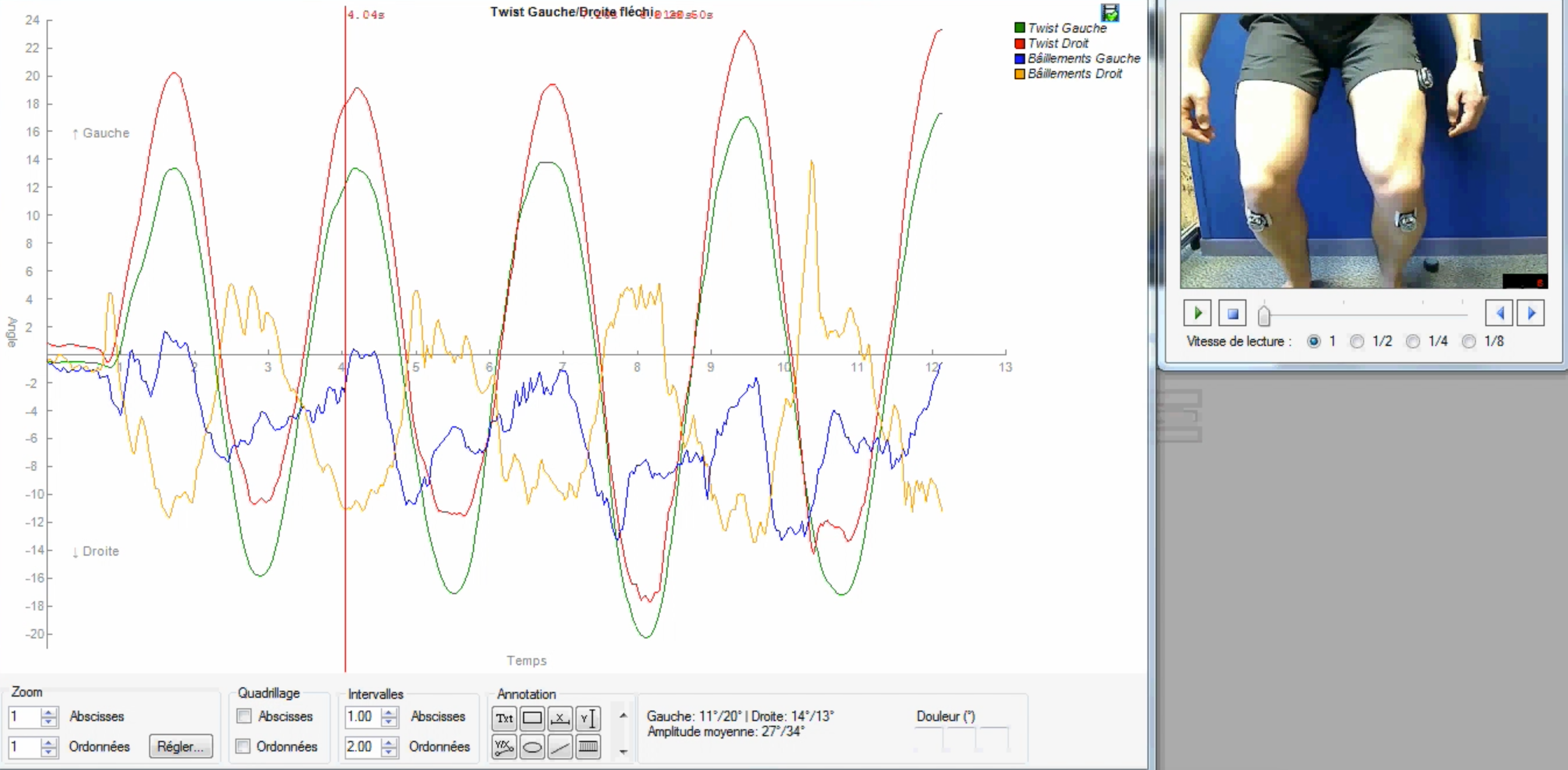Set playback speed to 1/8

(1469, 341)
